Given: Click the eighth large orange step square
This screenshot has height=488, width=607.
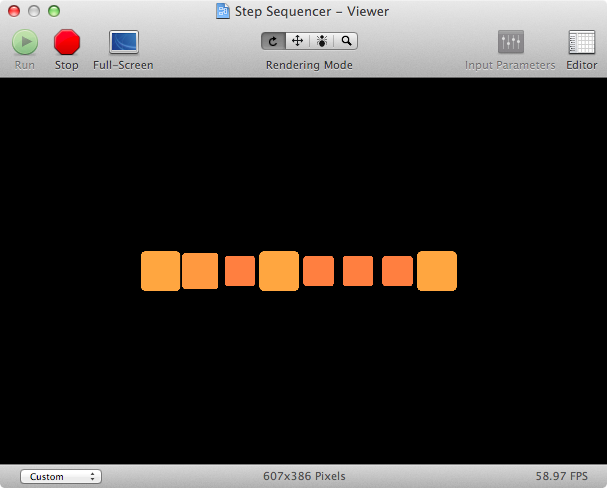Looking at the screenshot, I should pyautogui.click(x=437, y=271).
